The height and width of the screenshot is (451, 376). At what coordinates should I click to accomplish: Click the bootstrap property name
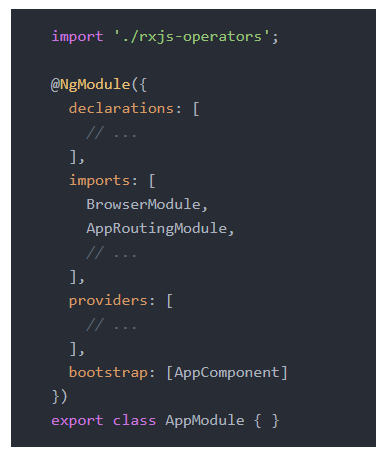tap(108, 372)
